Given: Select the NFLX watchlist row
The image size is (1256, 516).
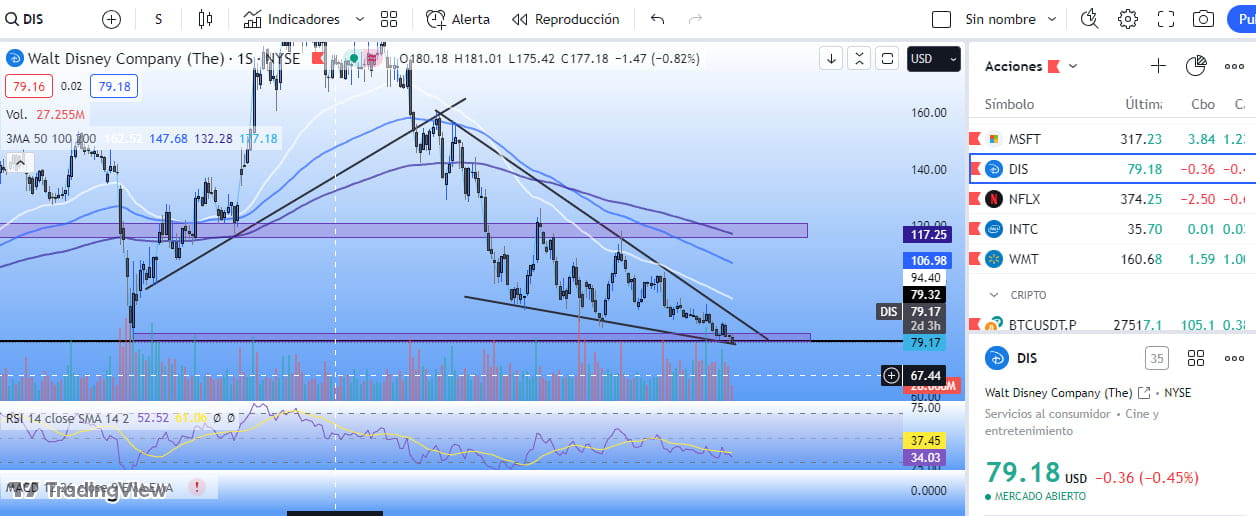Looking at the screenshot, I should (x=1112, y=199).
